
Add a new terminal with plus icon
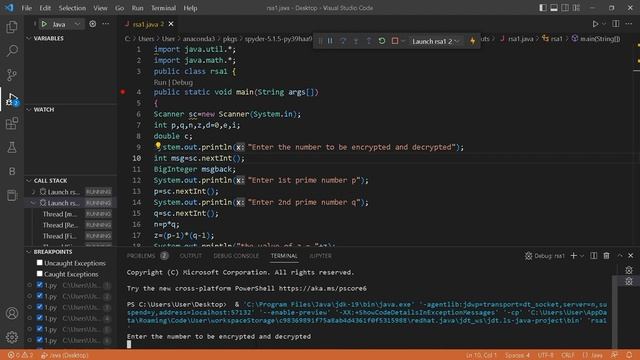[x=573, y=256]
